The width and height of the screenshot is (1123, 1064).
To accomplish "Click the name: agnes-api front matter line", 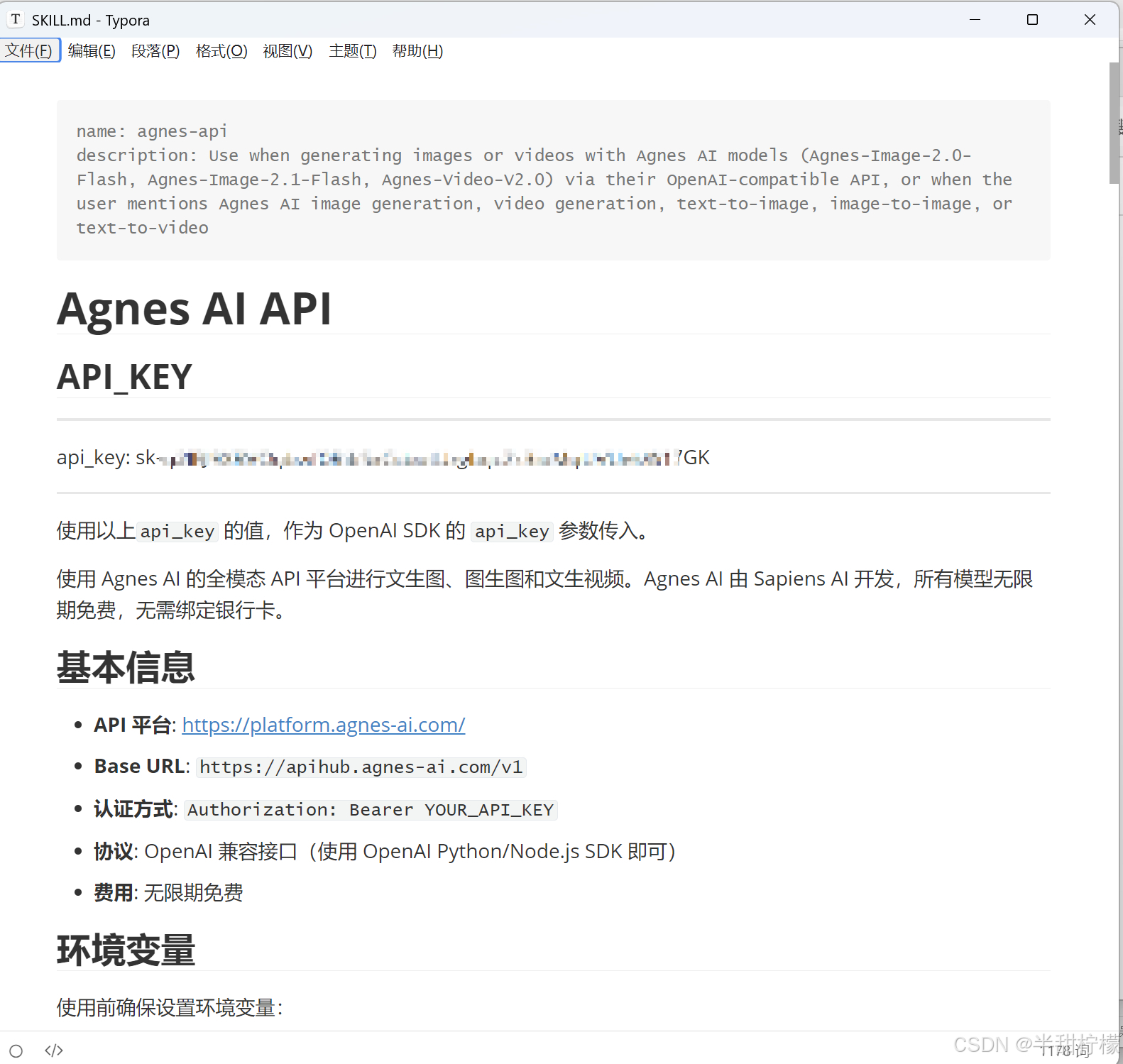I will pos(152,131).
